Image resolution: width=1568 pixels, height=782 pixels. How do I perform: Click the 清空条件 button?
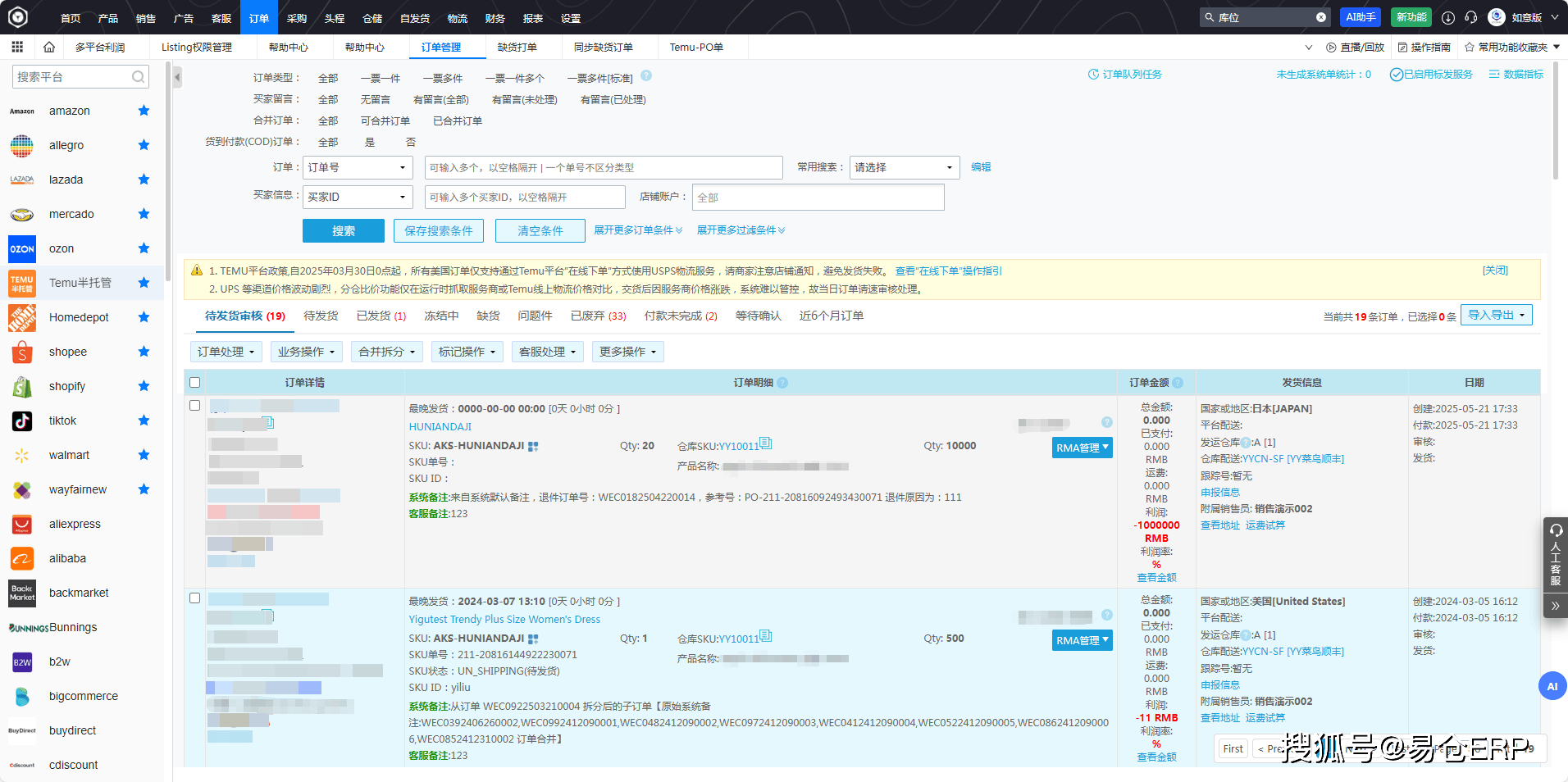[540, 231]
